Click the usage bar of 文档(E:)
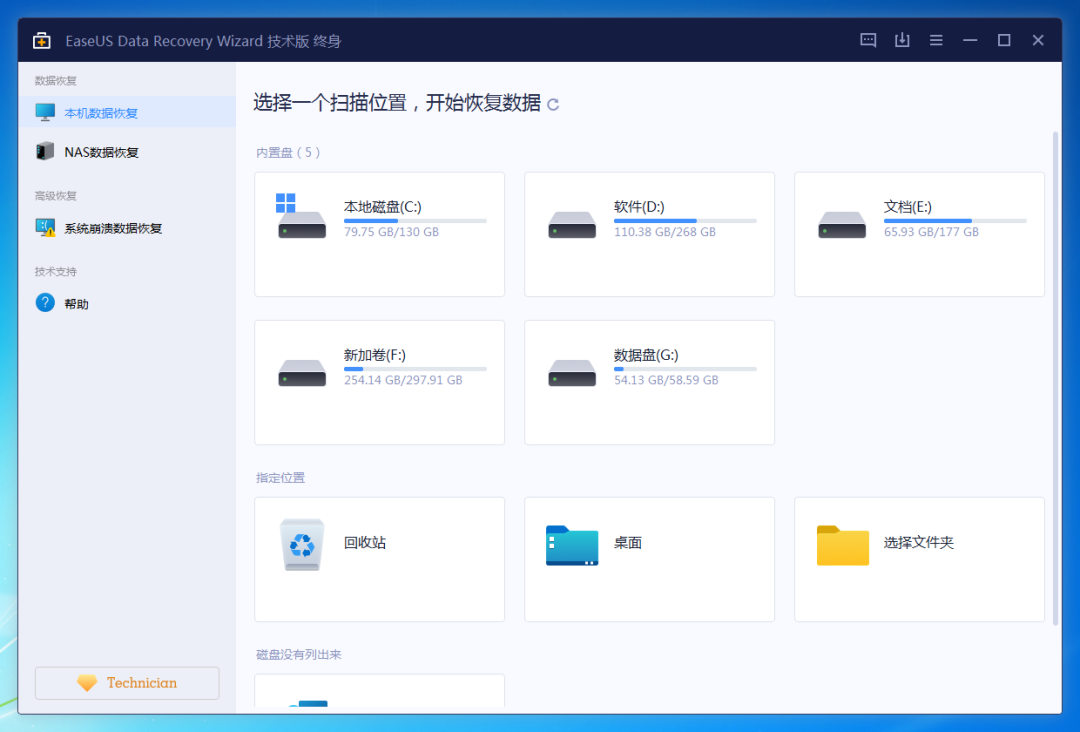The image size is (1080, 732). [x=955, y=221]
